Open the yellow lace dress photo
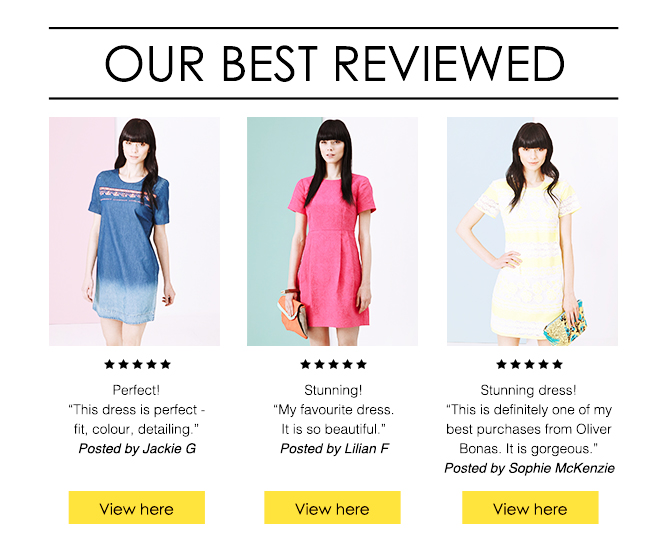670x551 pixels. (x=532, y=231)
